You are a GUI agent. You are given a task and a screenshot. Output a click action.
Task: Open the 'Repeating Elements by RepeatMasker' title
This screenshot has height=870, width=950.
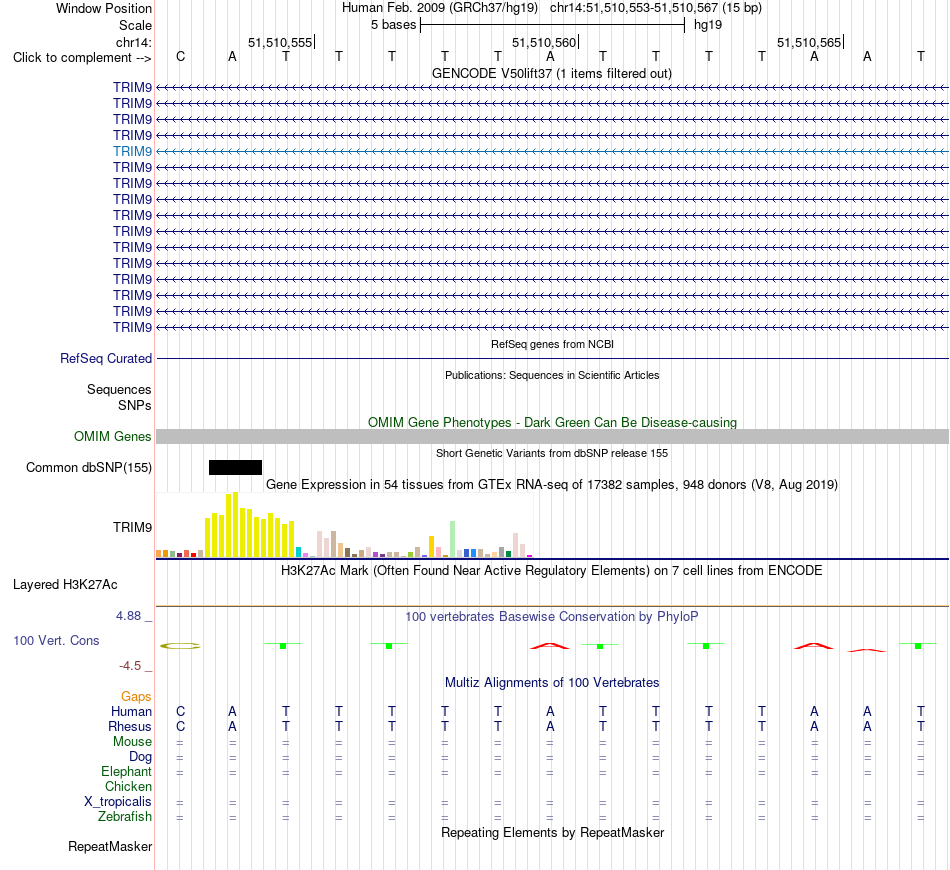[552, 832]
